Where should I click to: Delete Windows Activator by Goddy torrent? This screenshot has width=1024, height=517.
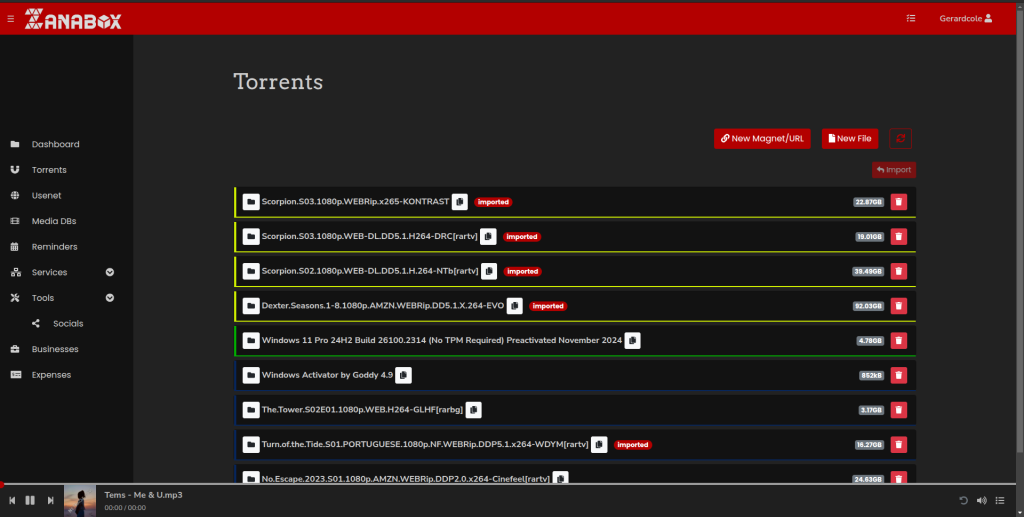point(899,375)
